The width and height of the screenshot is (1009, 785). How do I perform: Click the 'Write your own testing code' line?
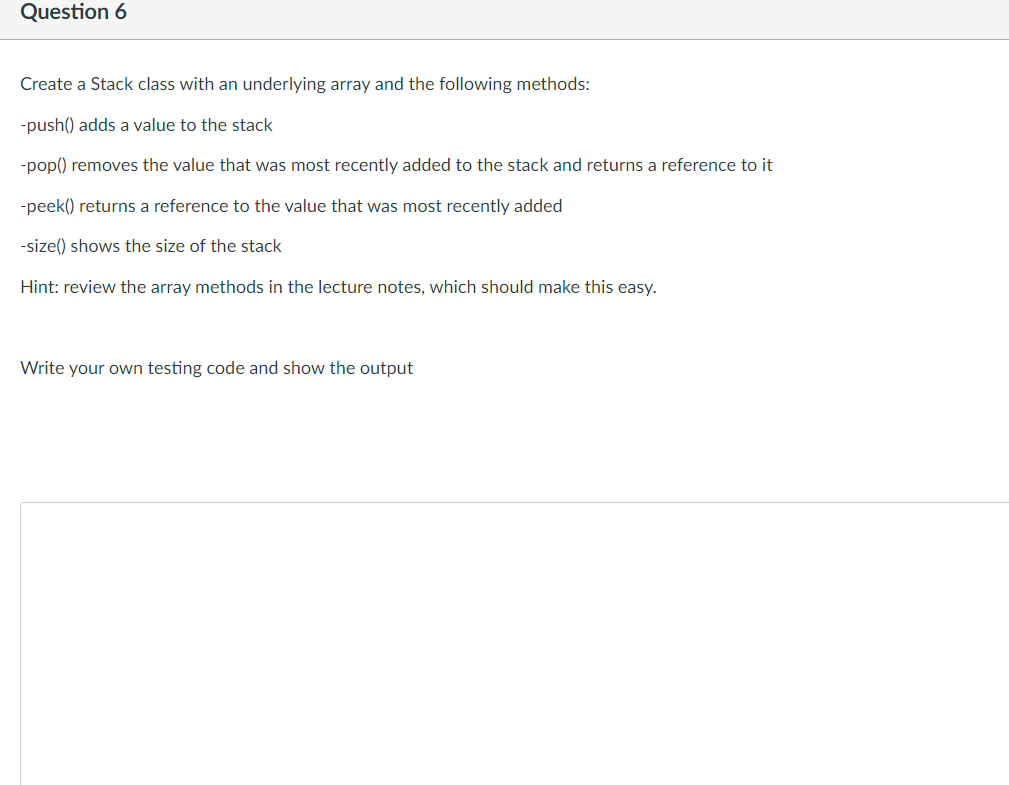click(216, 368)
